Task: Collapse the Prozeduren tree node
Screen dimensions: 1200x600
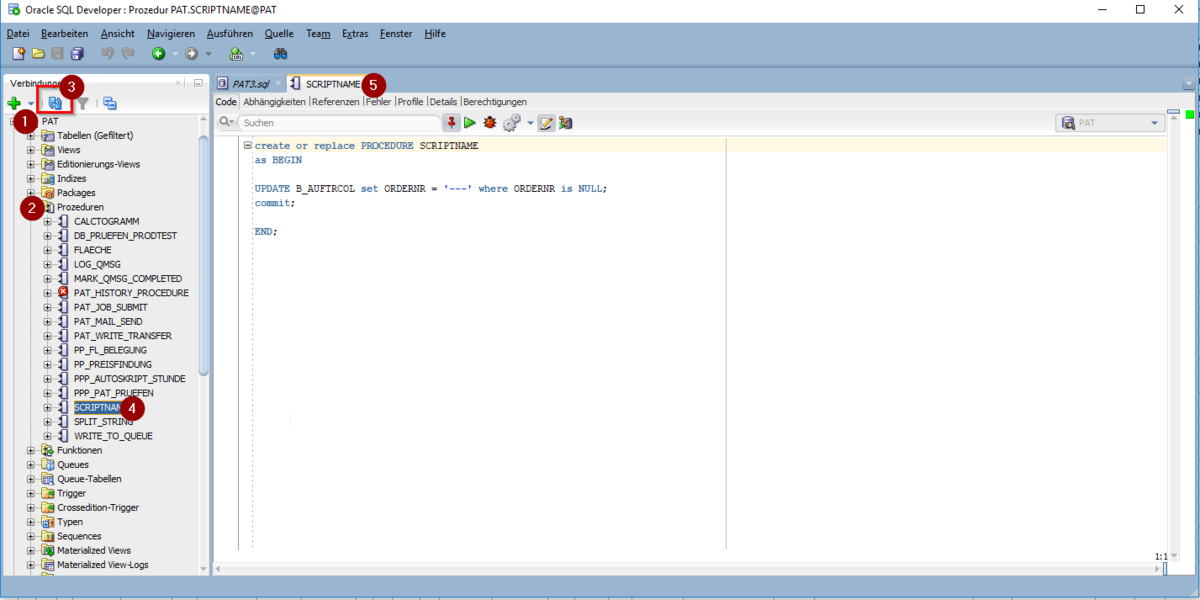Action: (29, 207)
